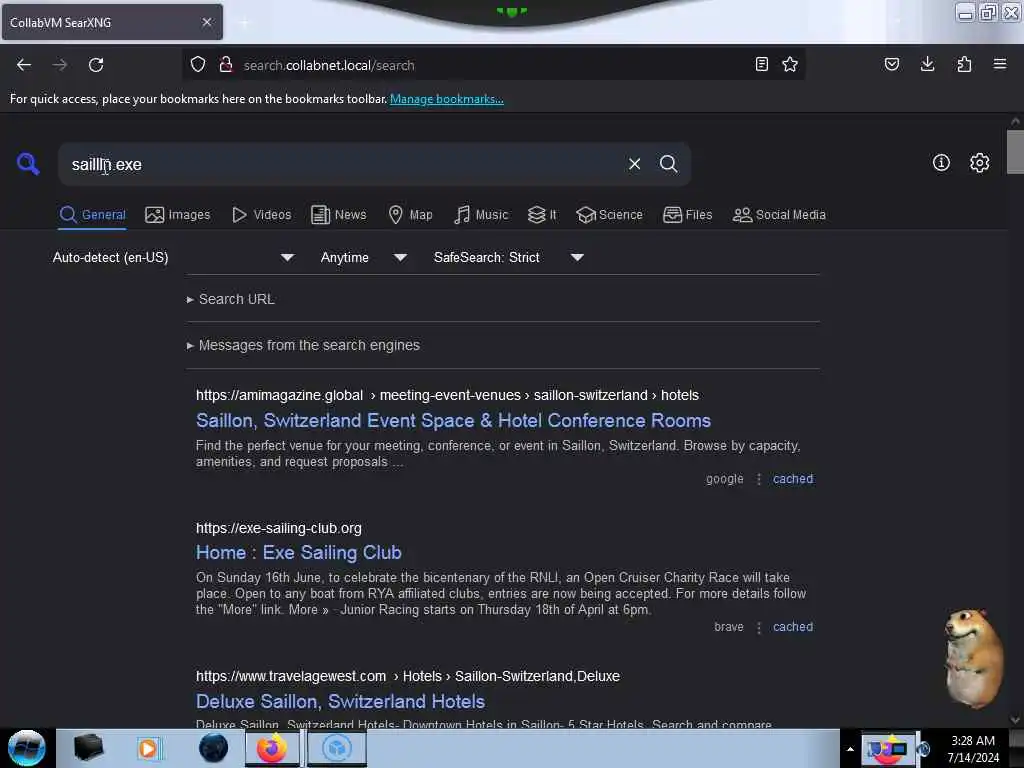Click the amimagazine.global result URL
Screen dimensions: 1024x768
(x=447, y=395)
